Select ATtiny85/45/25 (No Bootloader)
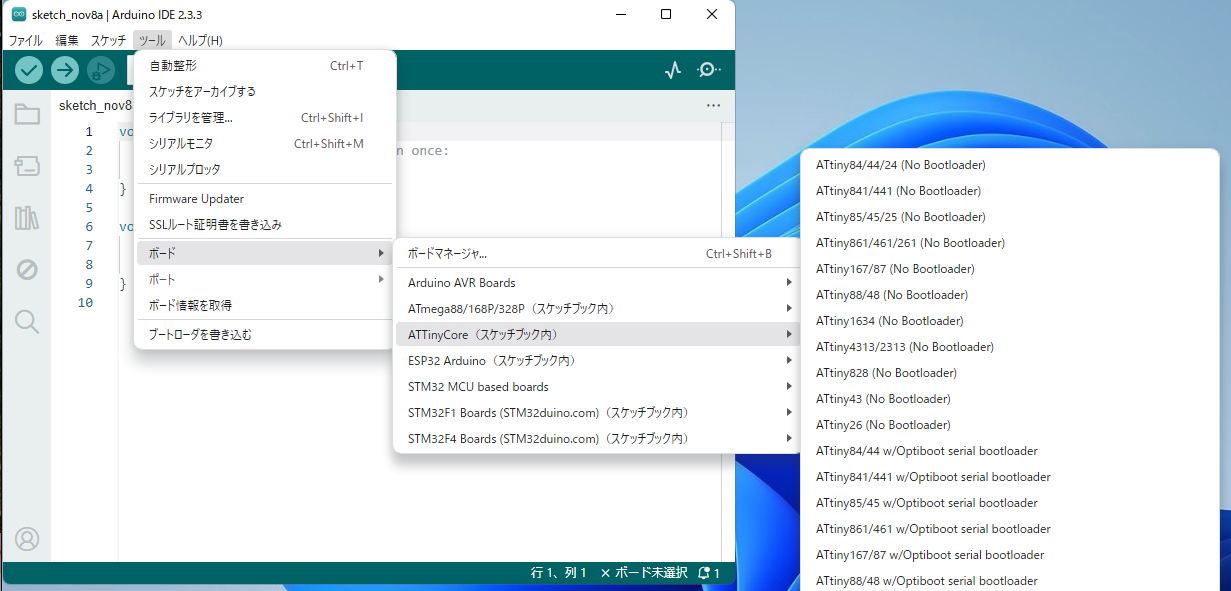Image resolution: width=1231 pixels, height=591 pixels. 1010,217
